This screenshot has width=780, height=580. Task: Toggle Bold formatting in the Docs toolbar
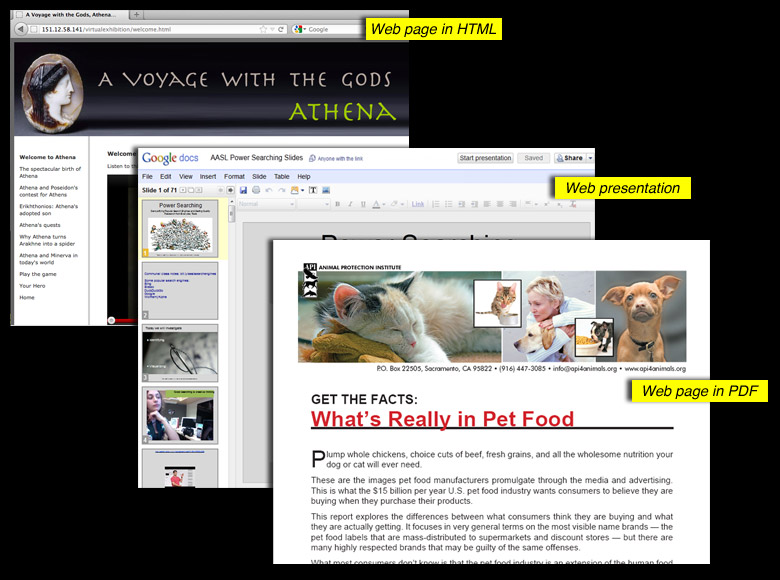337,204
